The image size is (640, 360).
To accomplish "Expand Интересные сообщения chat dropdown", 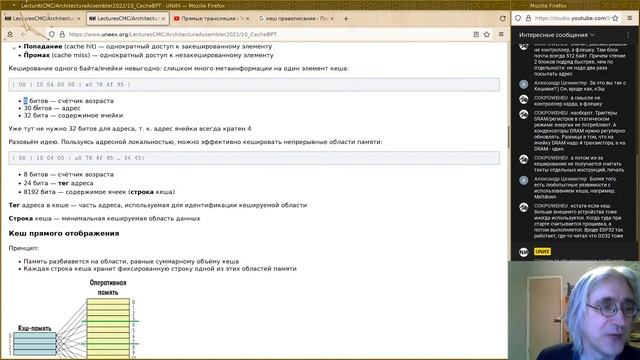I will click(556, 35).
